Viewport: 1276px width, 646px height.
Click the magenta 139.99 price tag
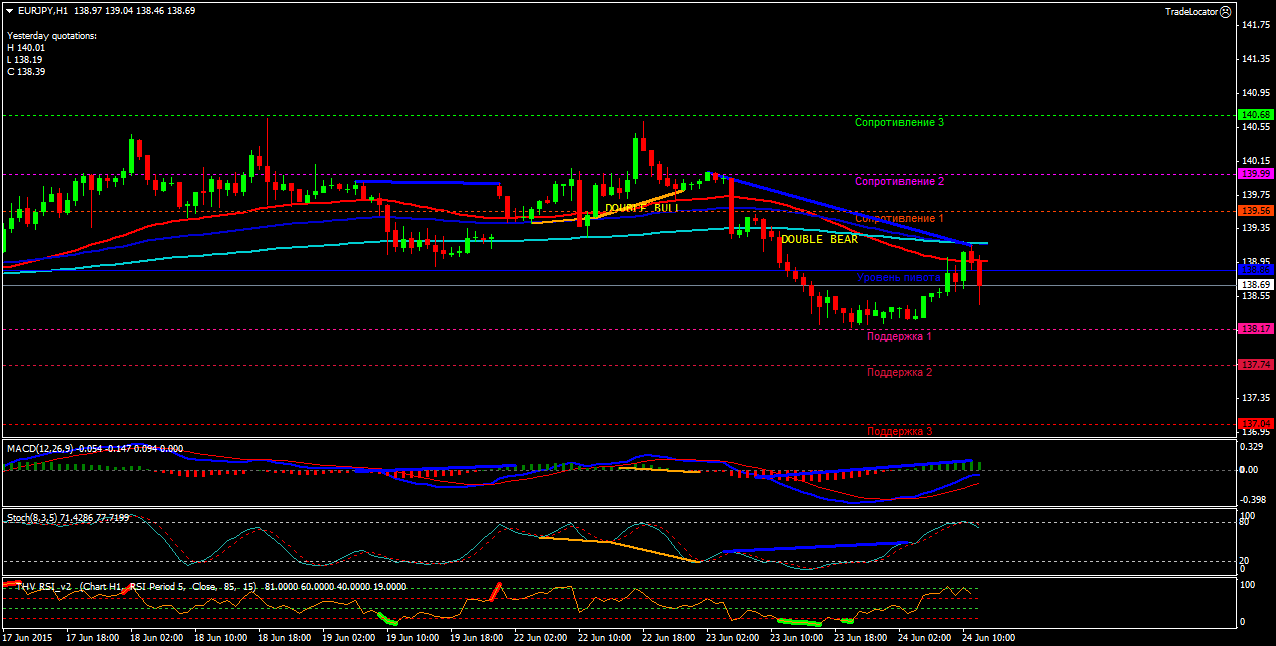(1254, 174)
